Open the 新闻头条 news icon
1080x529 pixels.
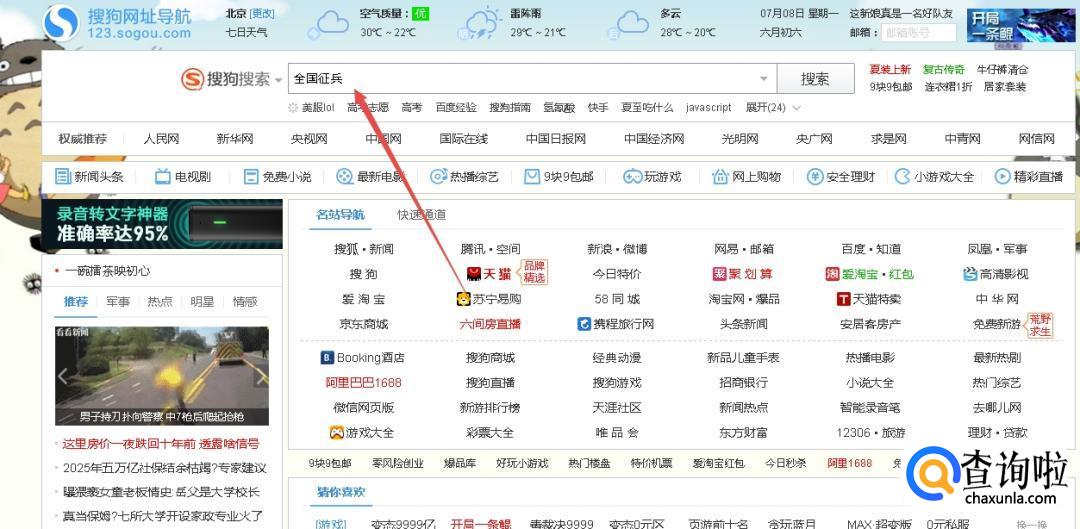coord(63,176)
